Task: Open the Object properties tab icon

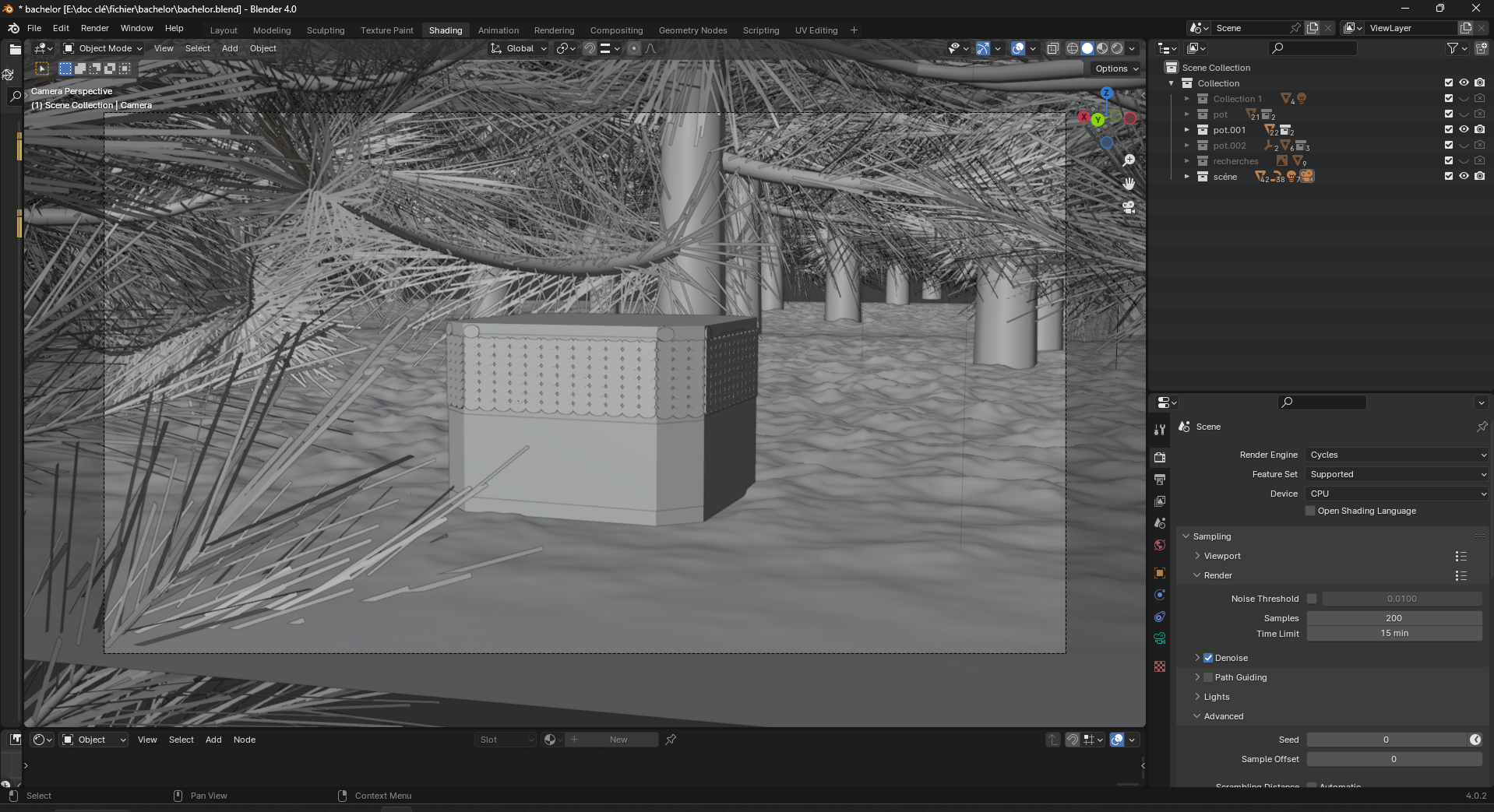Action: pyautogui.click(x=1160, y=573)
